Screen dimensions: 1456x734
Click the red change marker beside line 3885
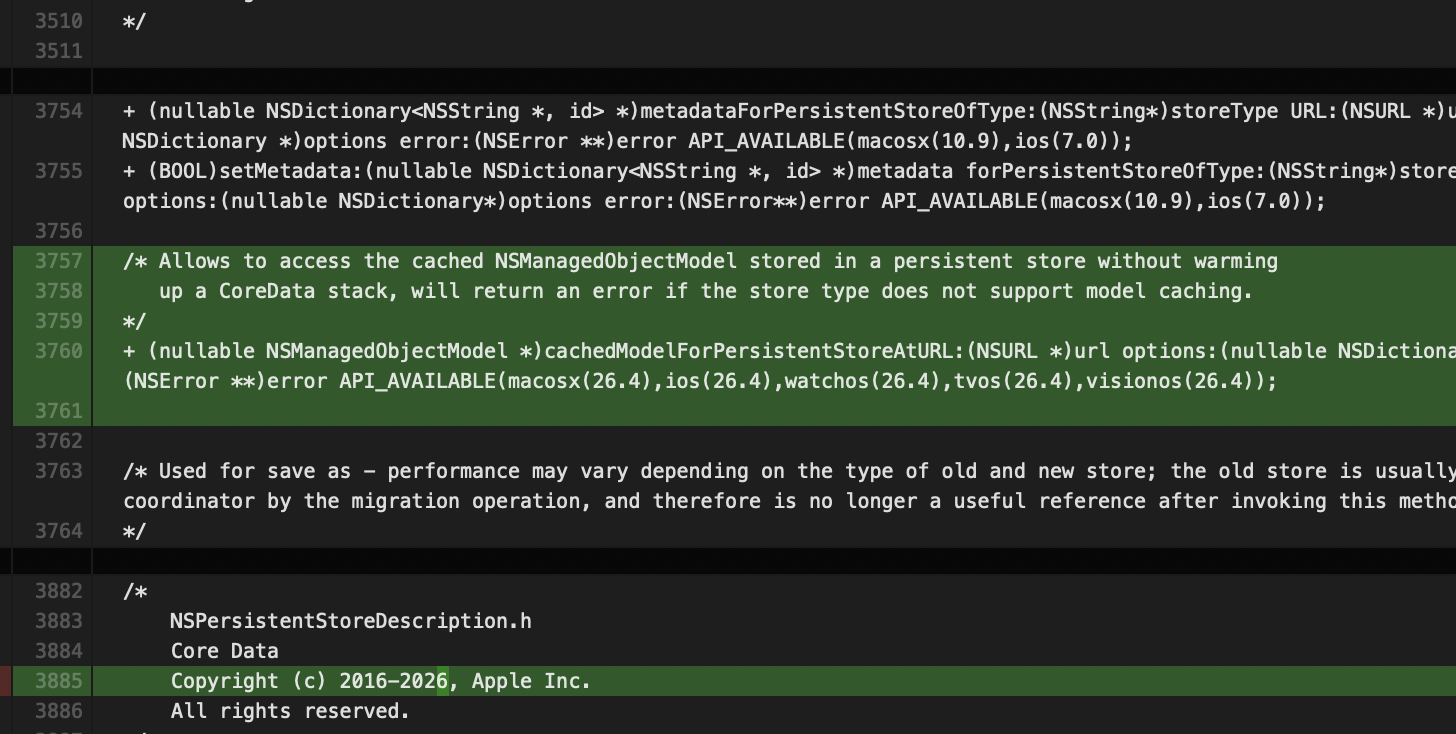coord(6,681)
